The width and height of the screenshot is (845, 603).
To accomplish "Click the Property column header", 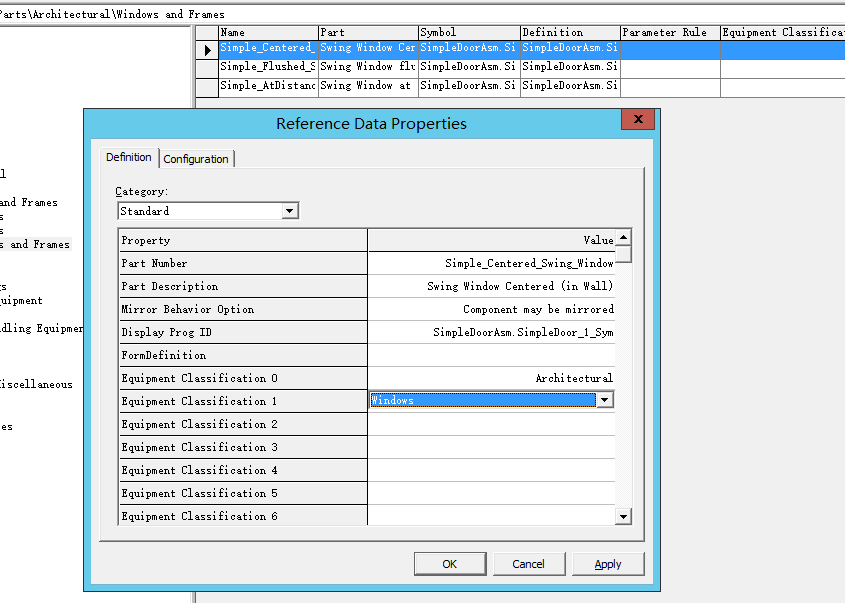I will point(243,240).
